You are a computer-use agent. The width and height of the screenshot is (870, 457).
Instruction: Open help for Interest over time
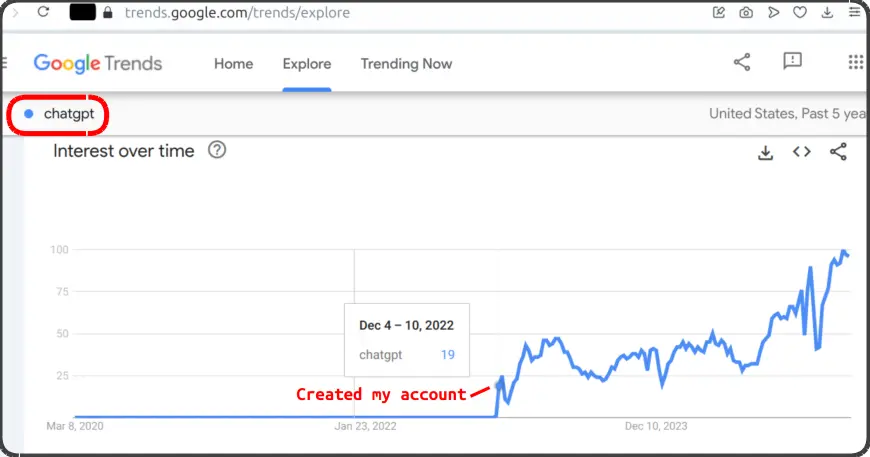point(216,151)
